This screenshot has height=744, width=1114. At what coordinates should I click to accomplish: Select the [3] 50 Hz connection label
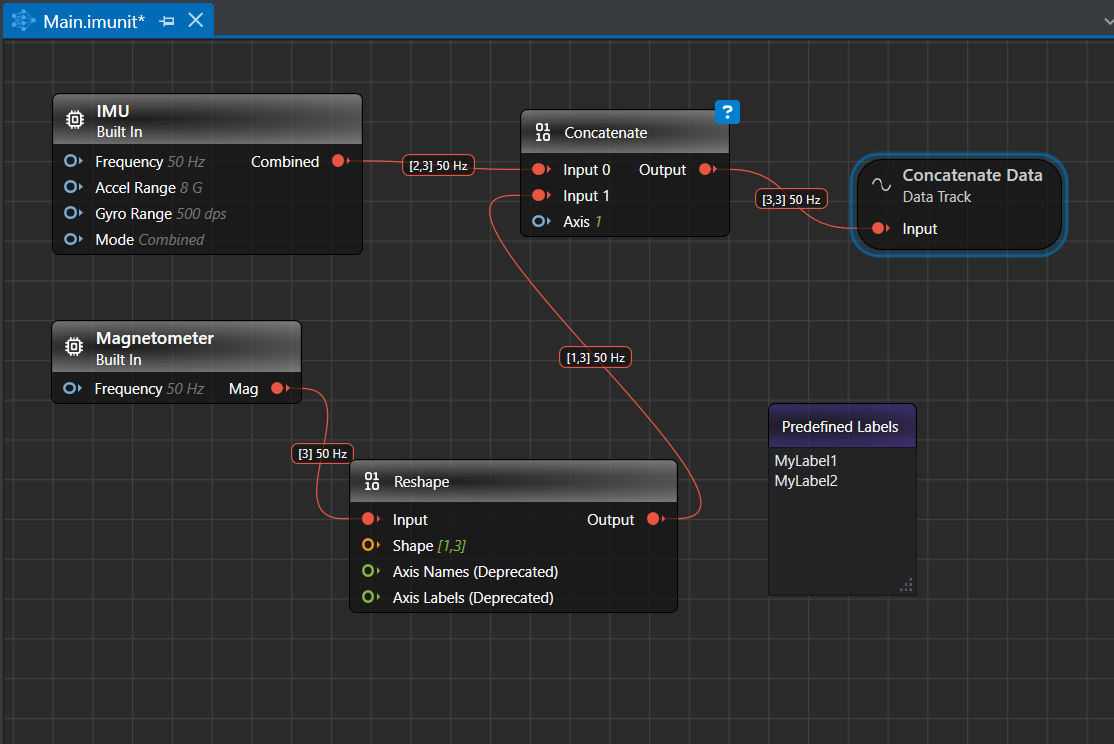(x=323, y=453)
